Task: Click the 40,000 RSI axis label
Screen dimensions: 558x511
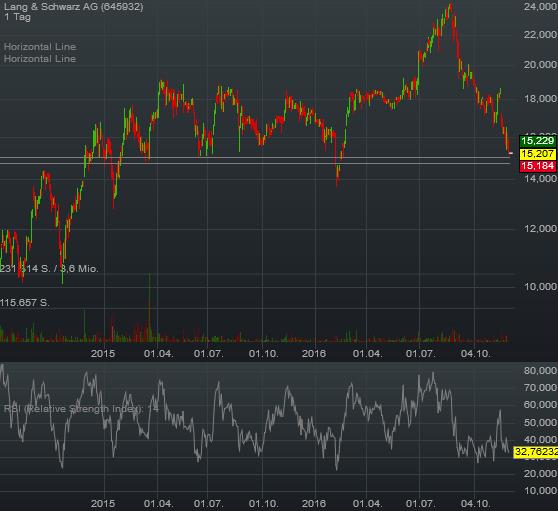Action: pos(540,440)
